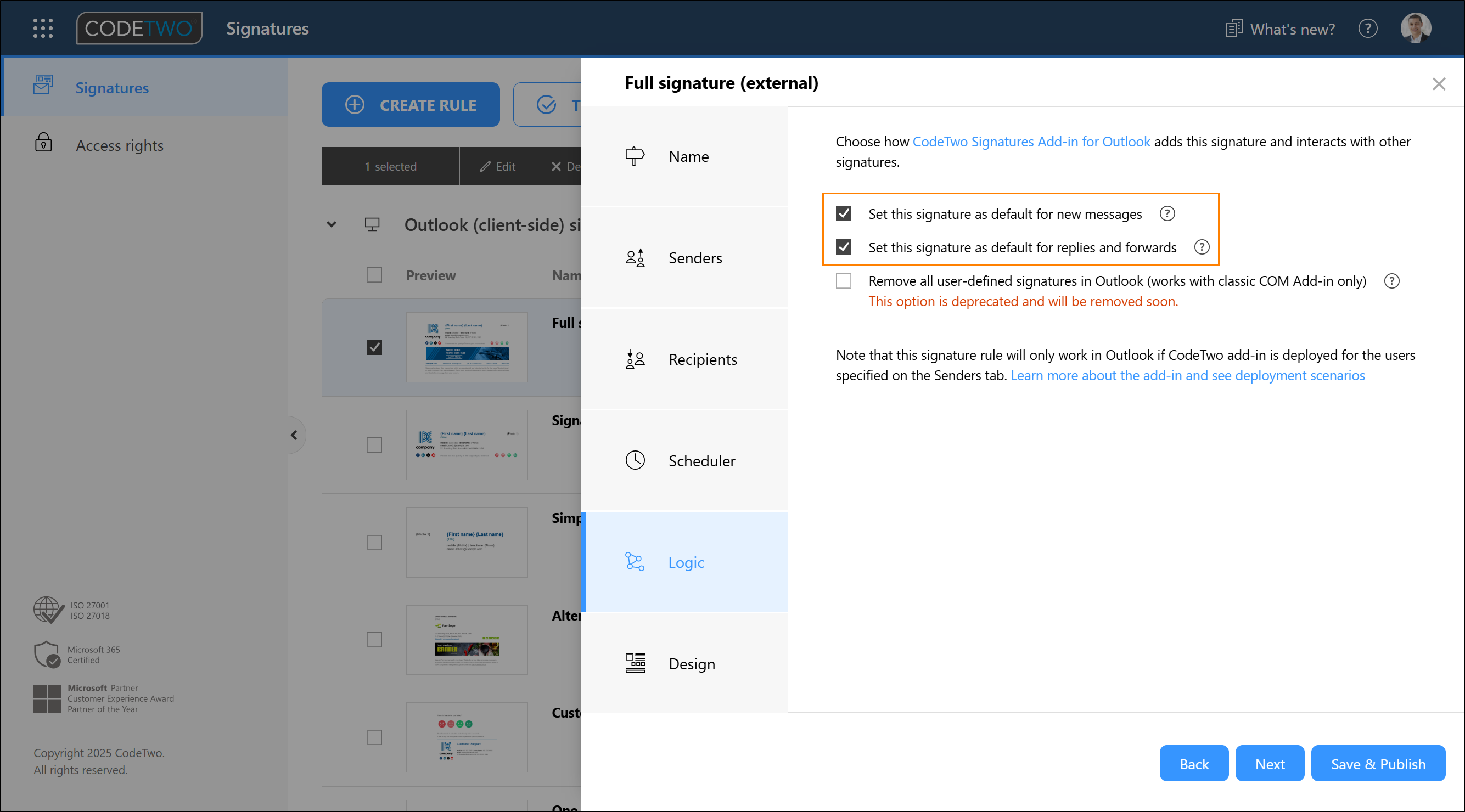1465x812 pixels.
Task: Check the Customer signature row checkbox
Action: (x=374, y=737)
